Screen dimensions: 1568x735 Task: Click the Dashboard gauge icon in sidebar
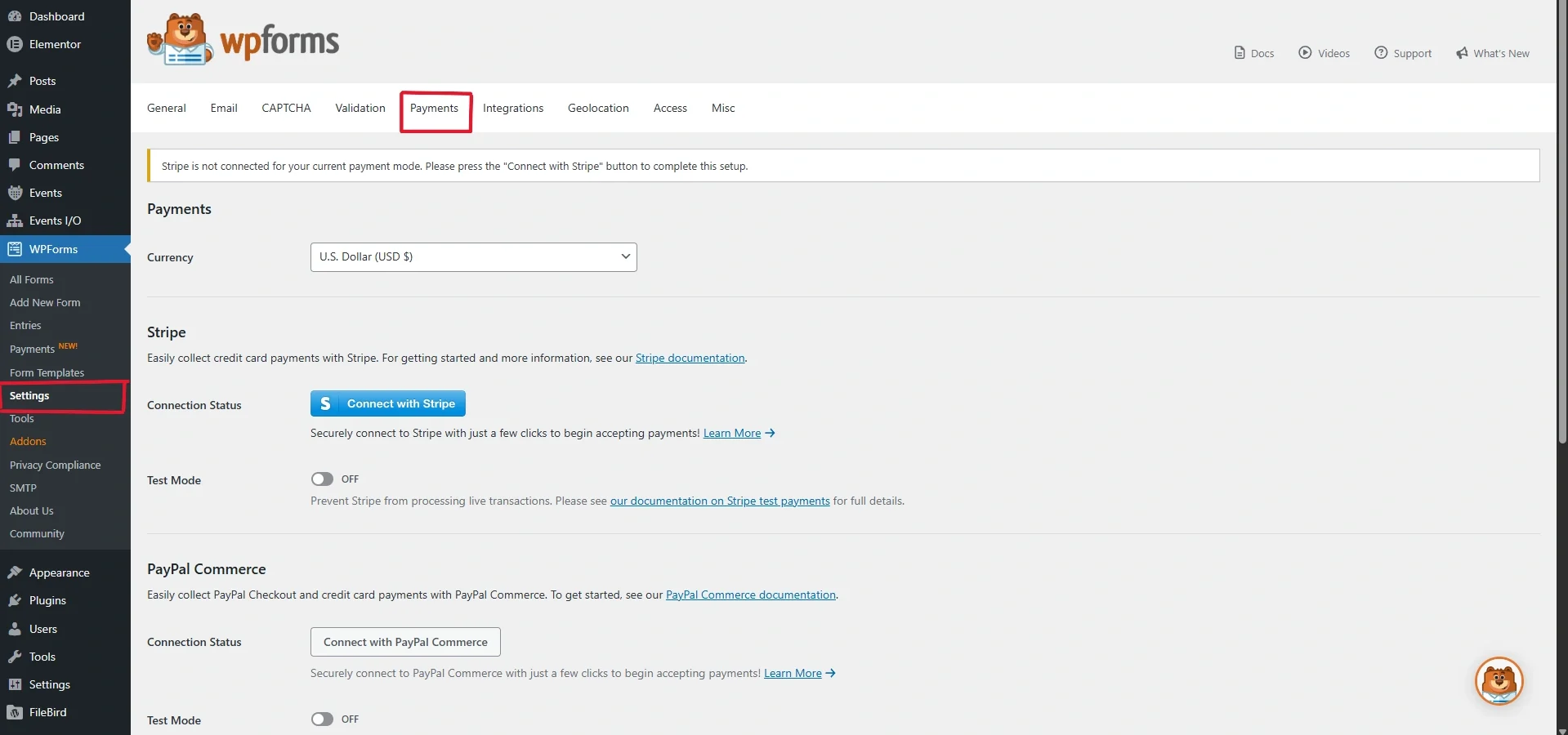pyautogui.click(x=15, y=16)
